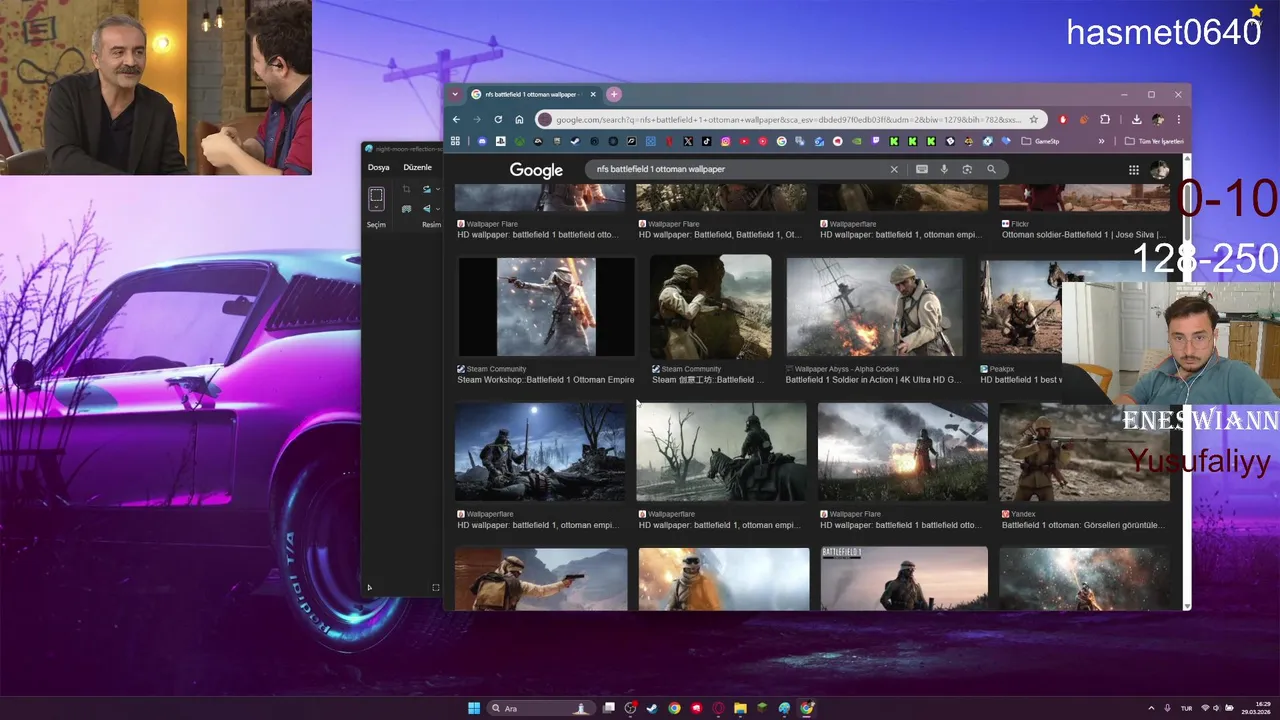The image size is (1280, 720).
Task: Reload the Google search page
Action: [498, 119]
